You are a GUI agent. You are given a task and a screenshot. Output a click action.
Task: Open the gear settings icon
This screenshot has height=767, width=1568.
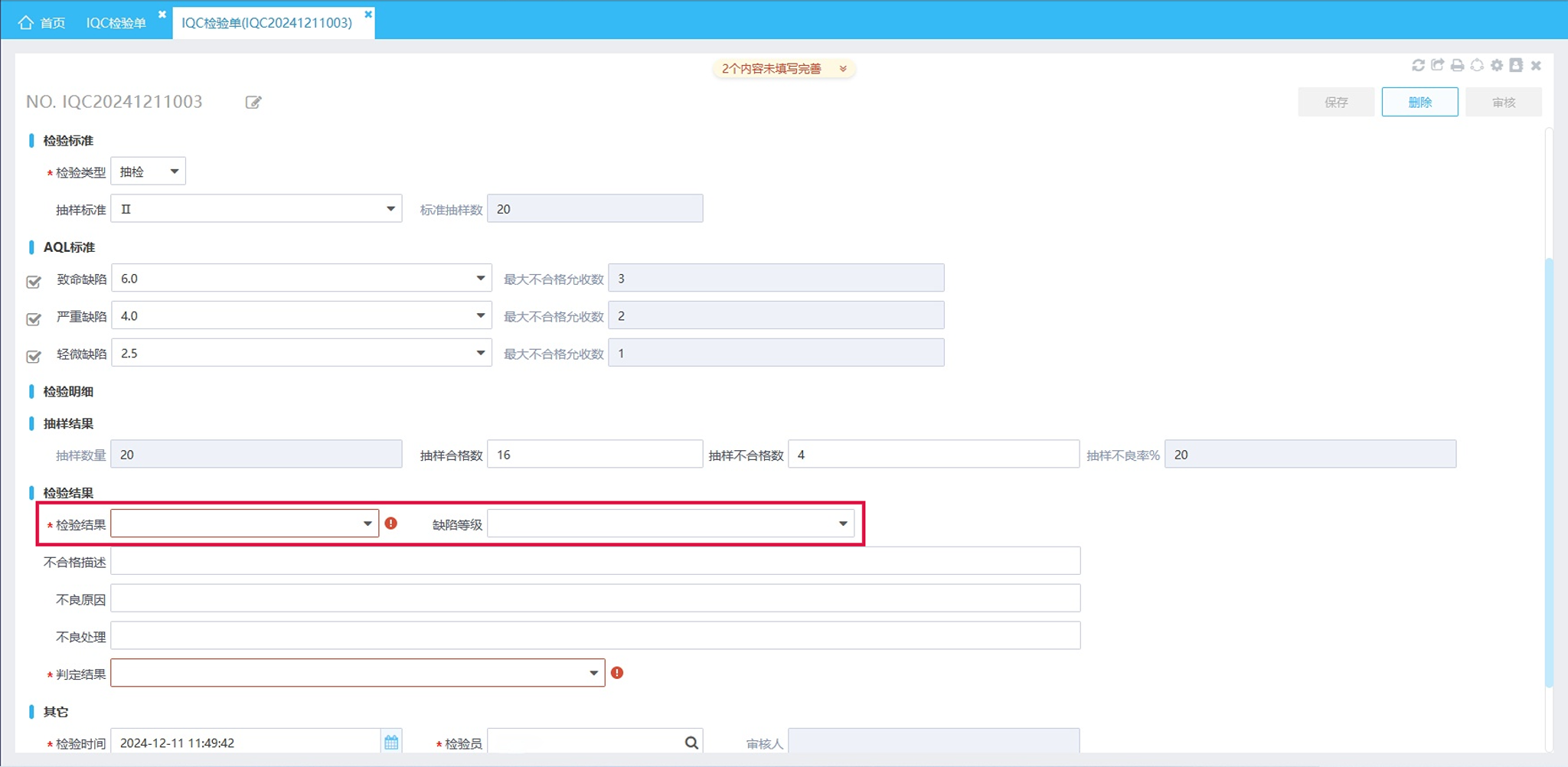pos(1497,66)
